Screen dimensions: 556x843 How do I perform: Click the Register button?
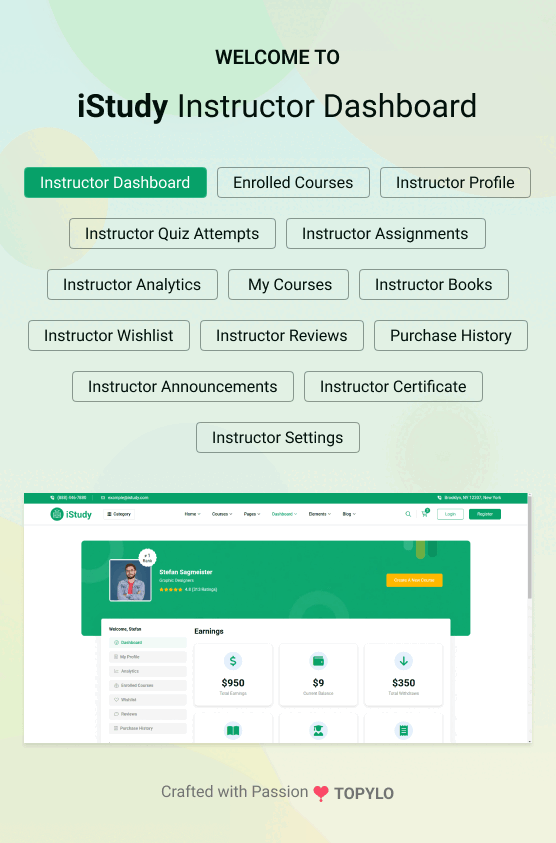(x=484, y=514)
